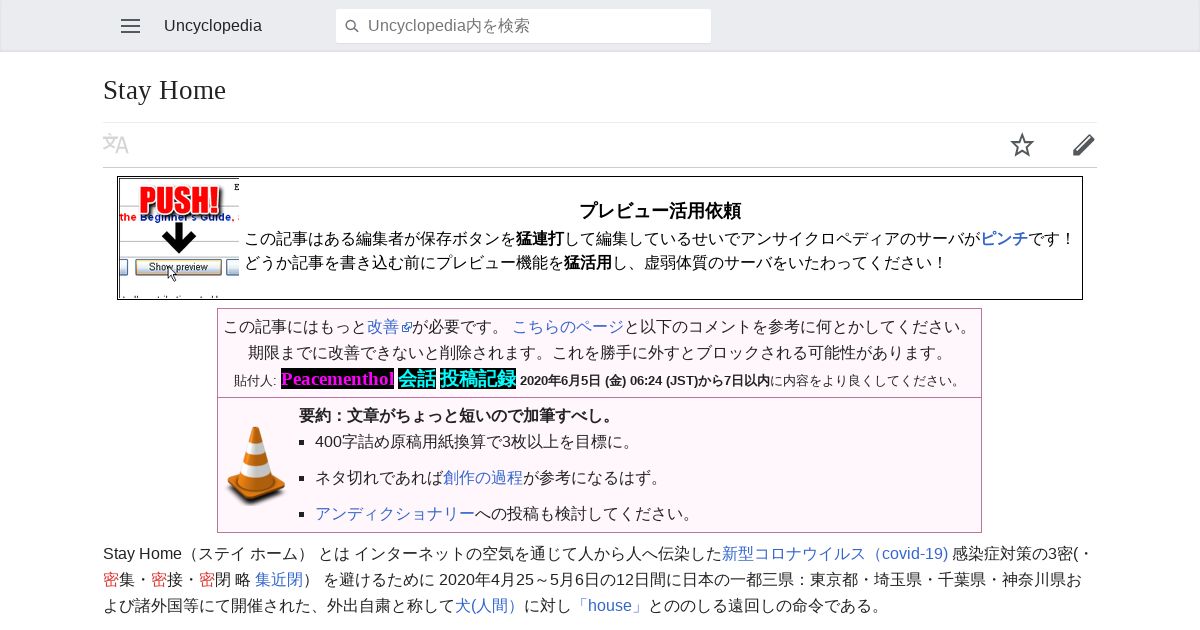Image resolution: width=1200 pixels, height=630 pixels.
Task: Click the Uncyclopedia site title
Action: pyautogui.click(x=213, y=26)
